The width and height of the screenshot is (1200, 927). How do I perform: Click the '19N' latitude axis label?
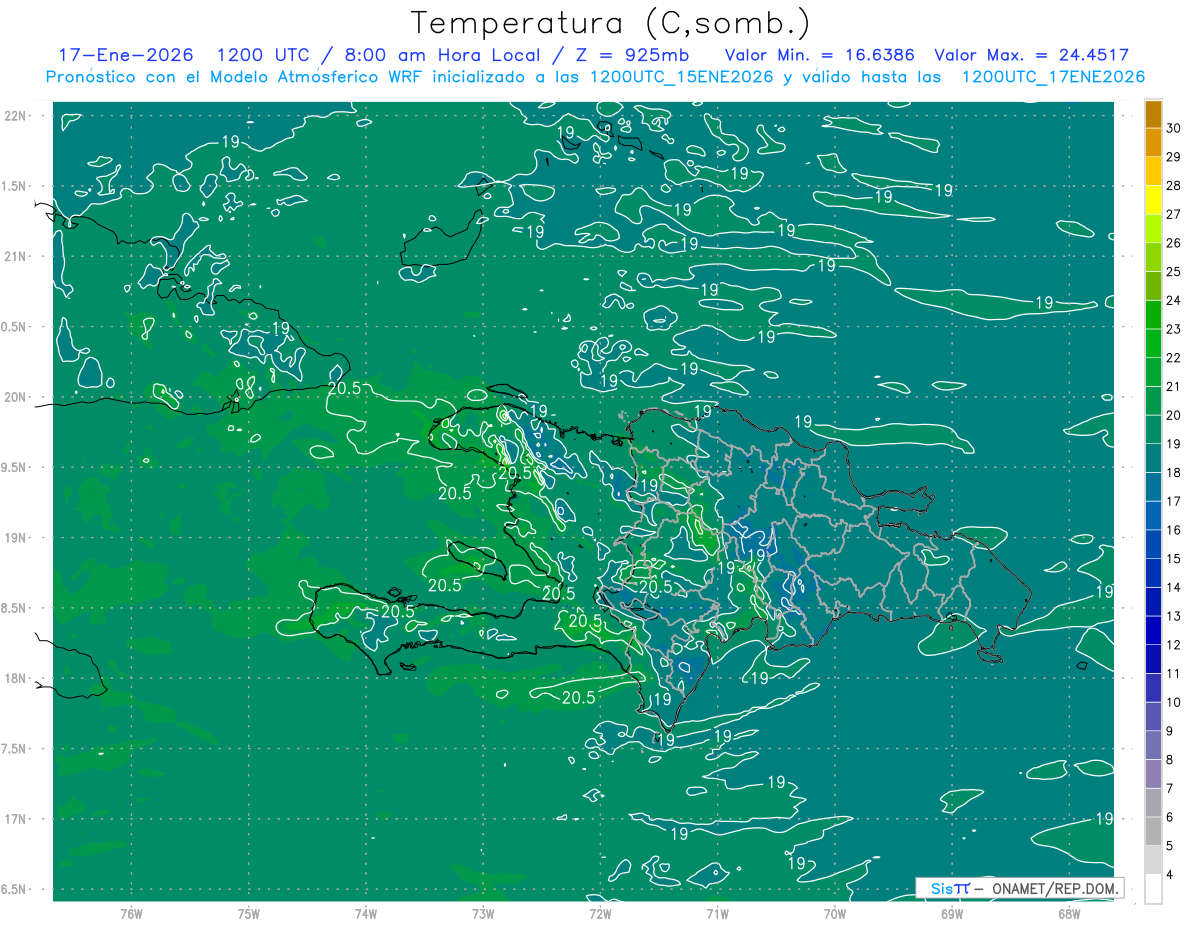(x=16, y=538)
